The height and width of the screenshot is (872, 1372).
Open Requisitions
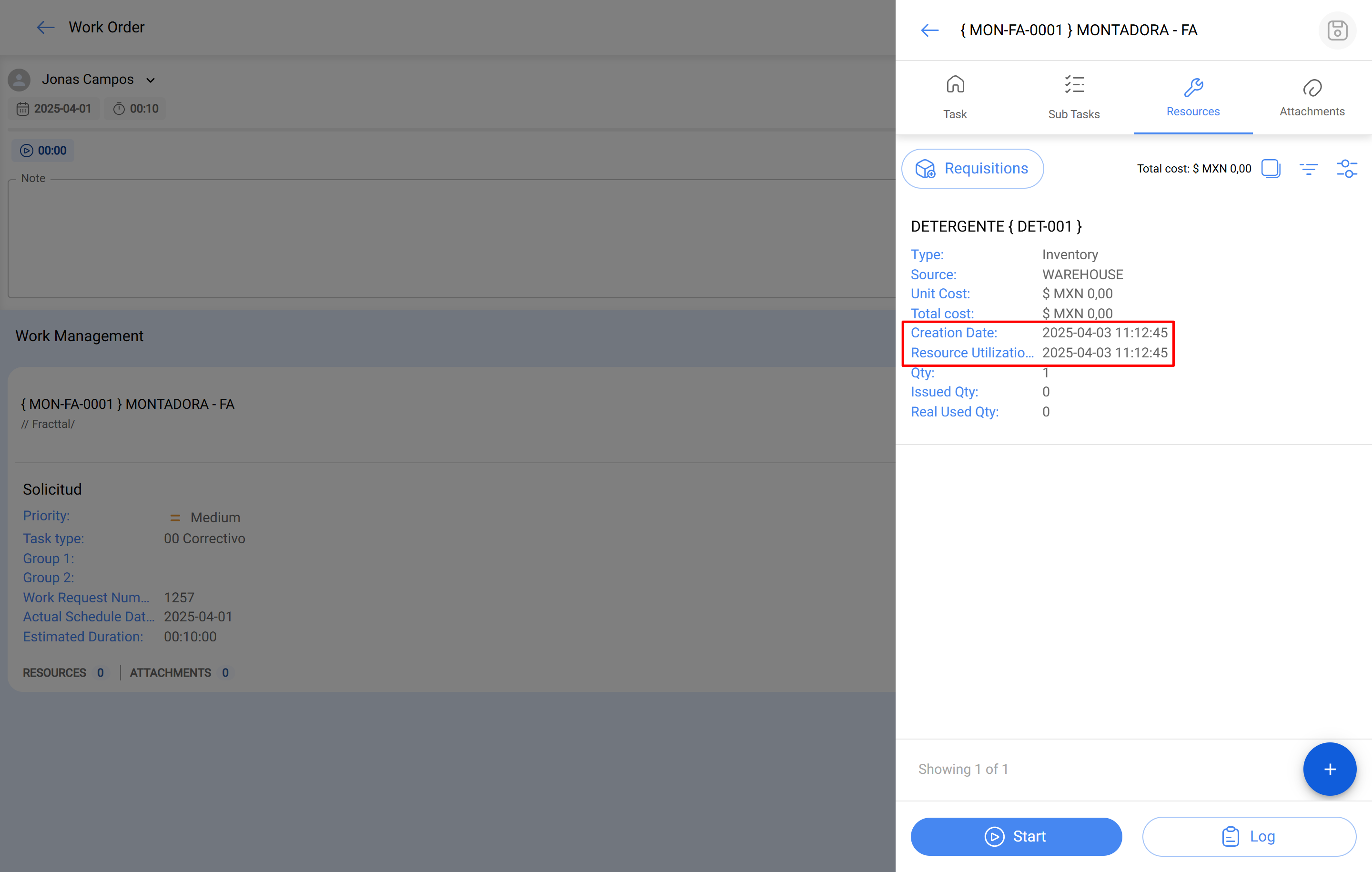pyautogui.click(x=973, y=169)
